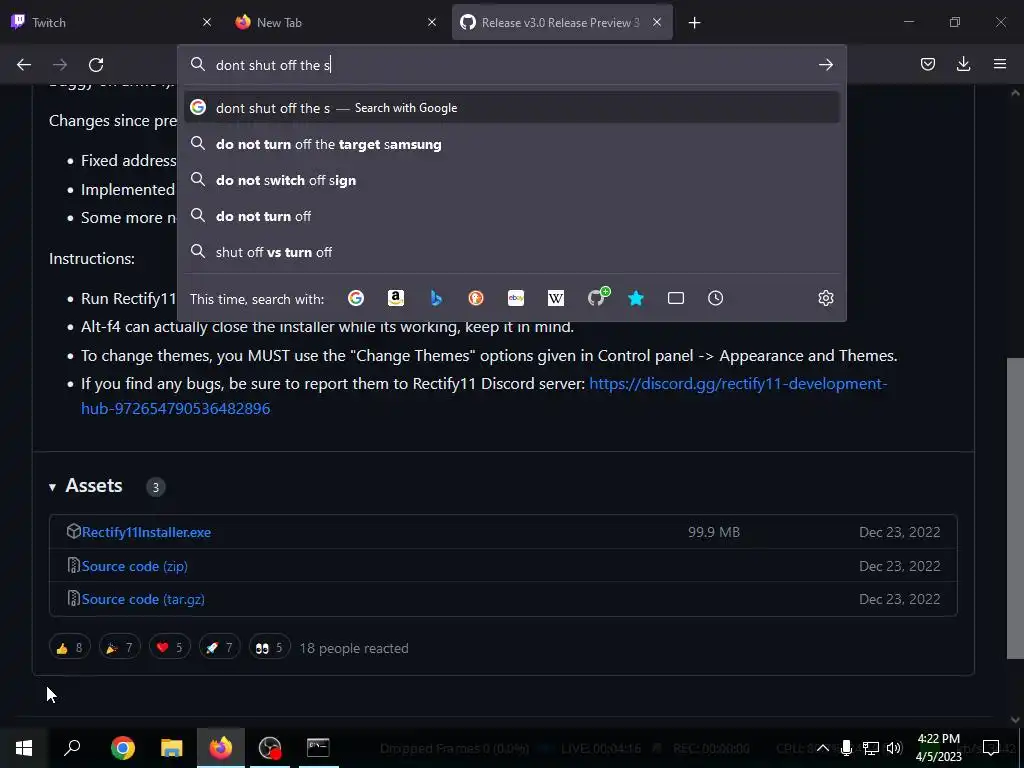
Task: Search this time with eBay
Action: [516, 298]
